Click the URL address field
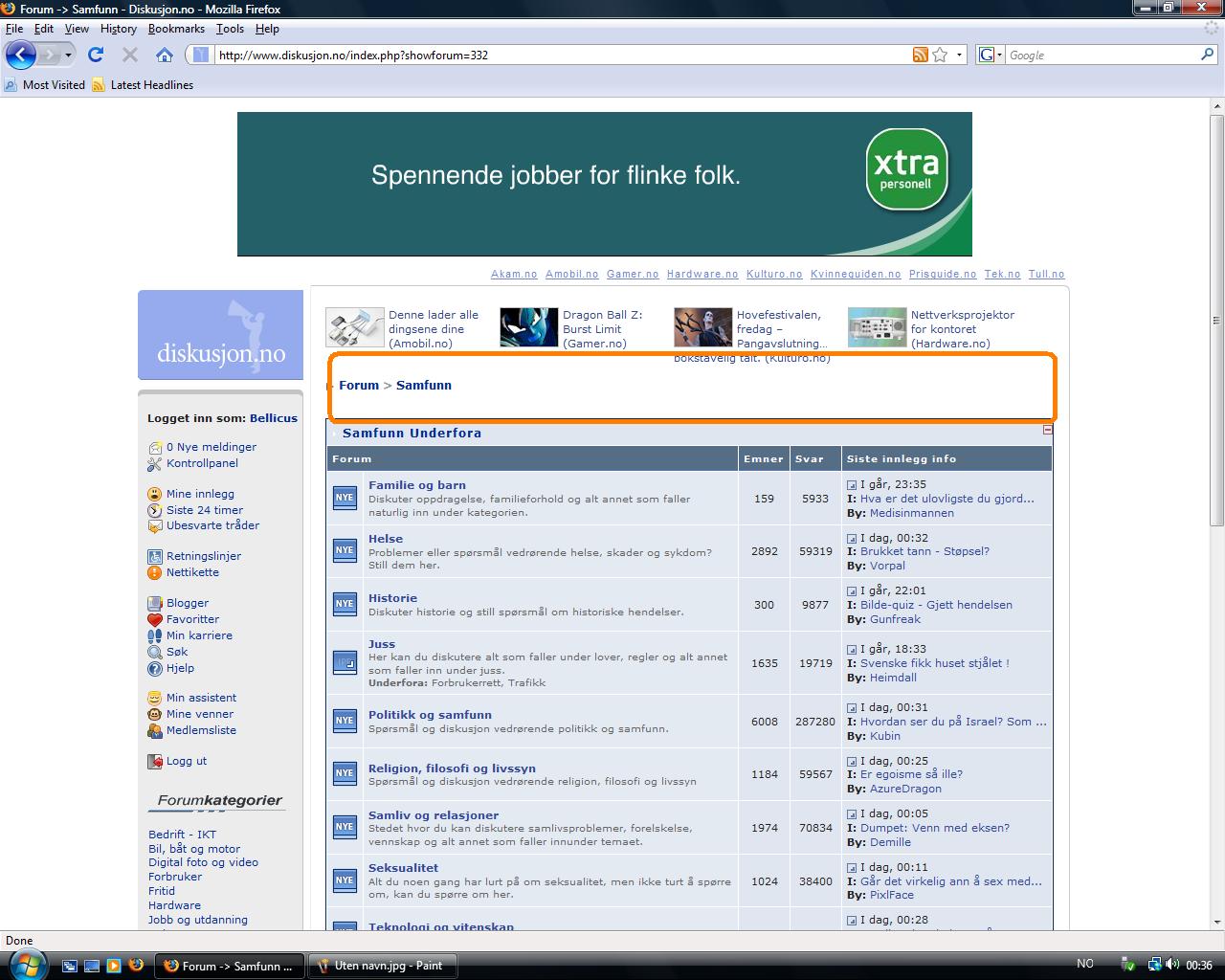The height and width of the screenshot is (980, 1225). coord(563,55)
